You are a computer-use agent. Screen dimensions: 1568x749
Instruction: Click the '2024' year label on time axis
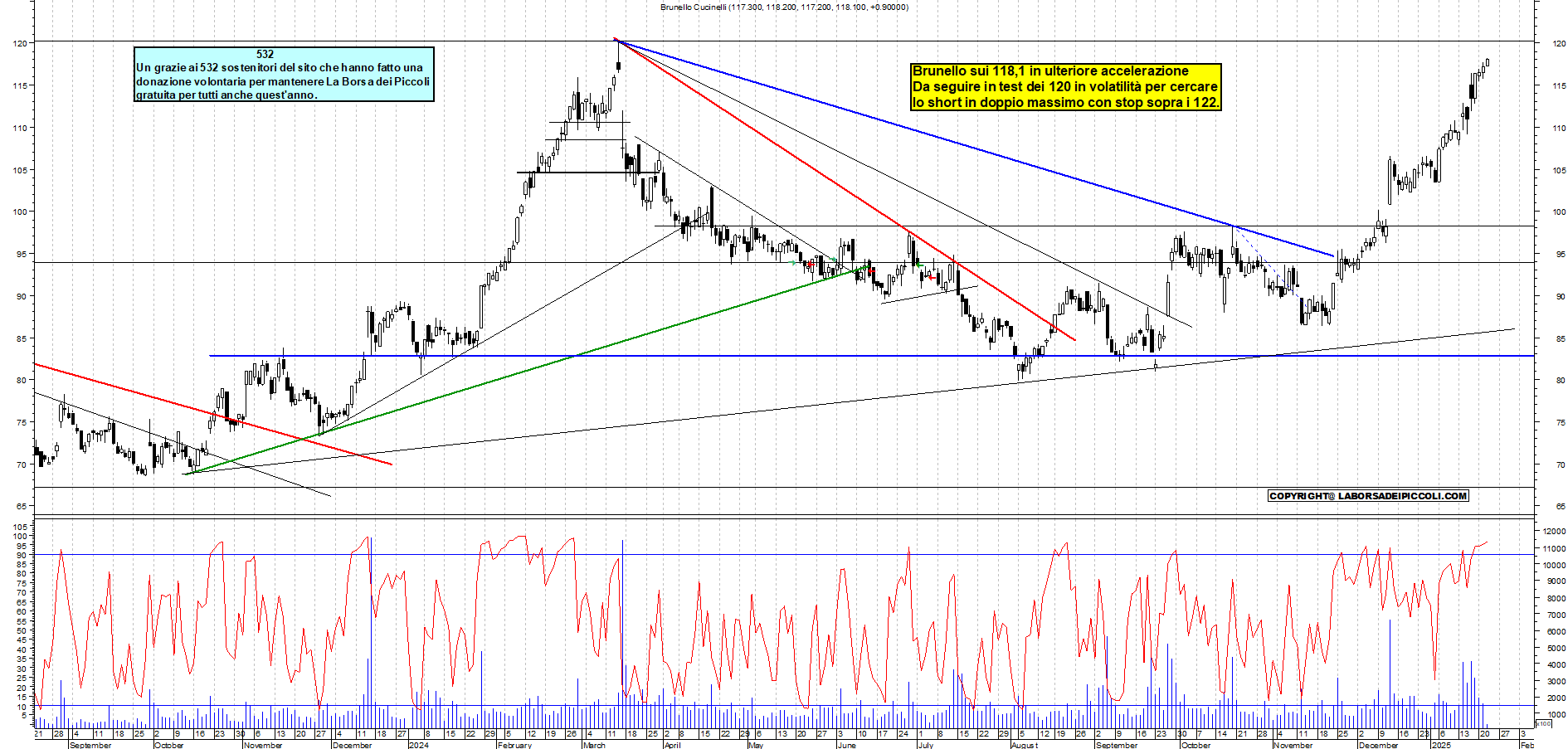419,744
